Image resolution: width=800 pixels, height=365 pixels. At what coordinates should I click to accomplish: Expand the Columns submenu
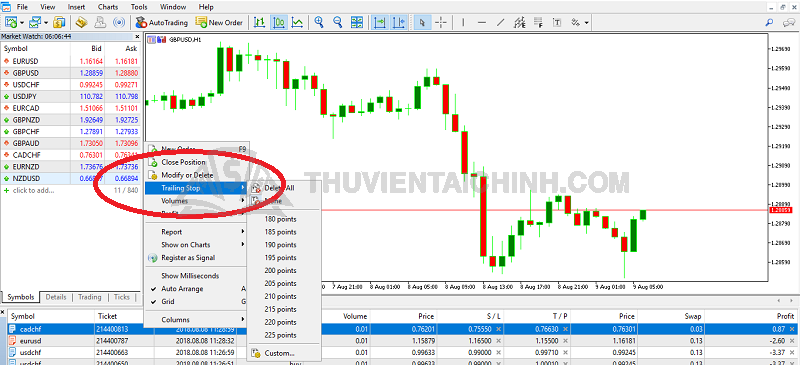[x=196, y=320]
